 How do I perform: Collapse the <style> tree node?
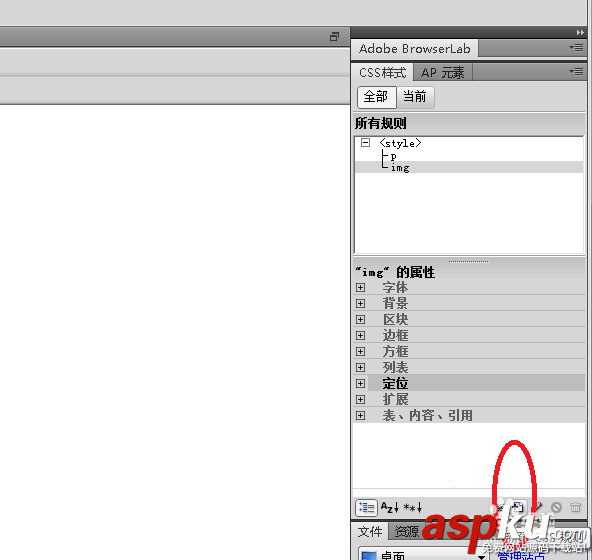click(x=365, y=143)
